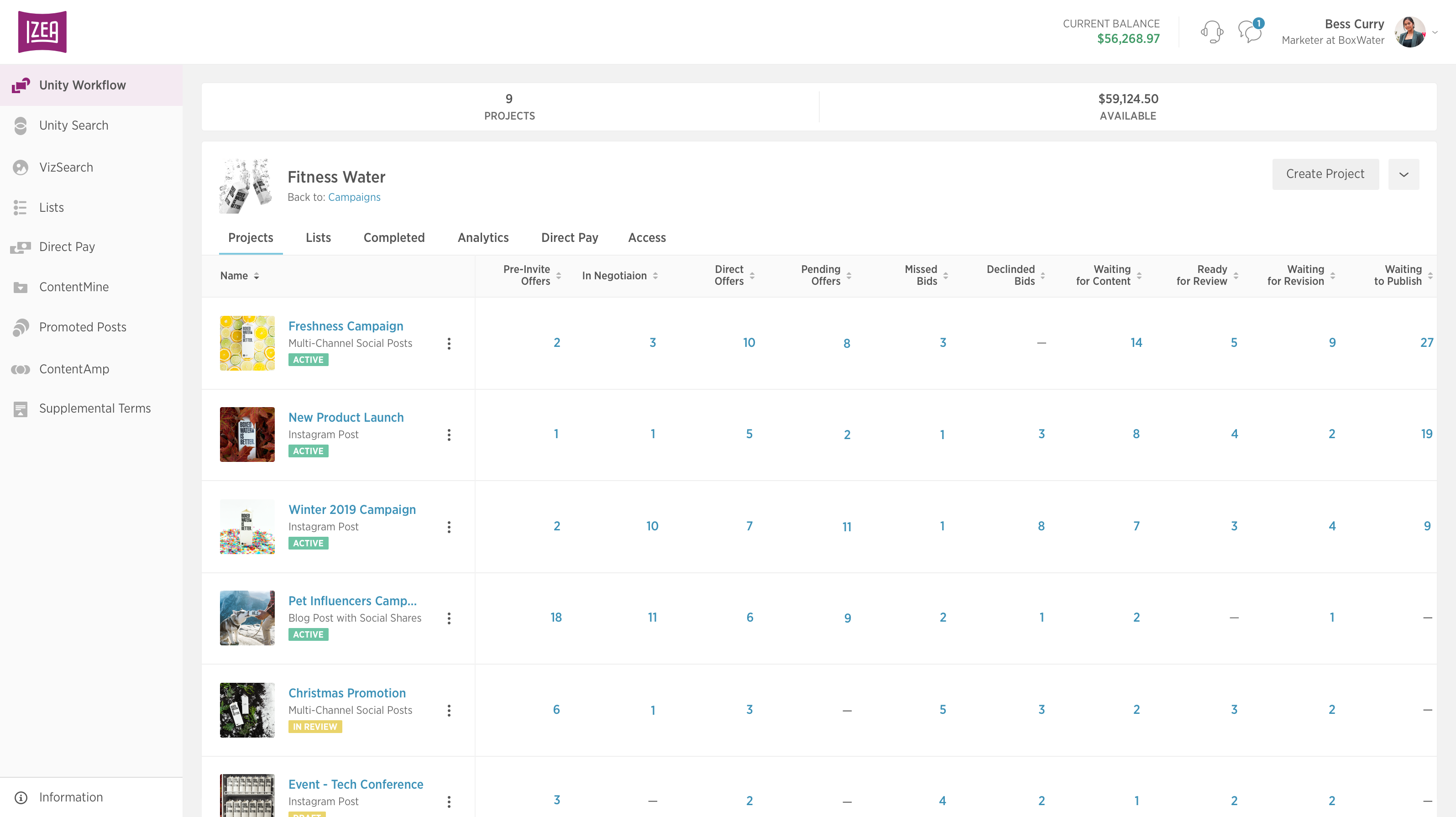Viewport: 1456px width, 817px height.
Task: Open VizSearch from the sidebar
Action: pos(66,168)
